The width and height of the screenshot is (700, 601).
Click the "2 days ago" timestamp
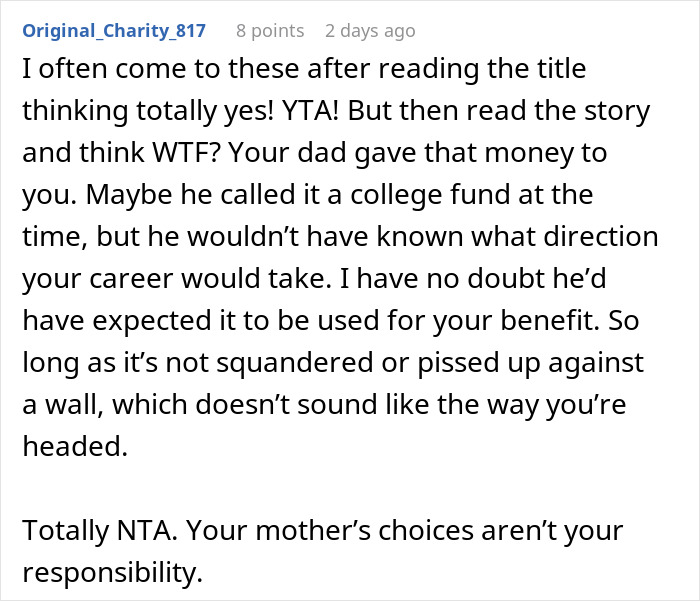pos(370,31)
